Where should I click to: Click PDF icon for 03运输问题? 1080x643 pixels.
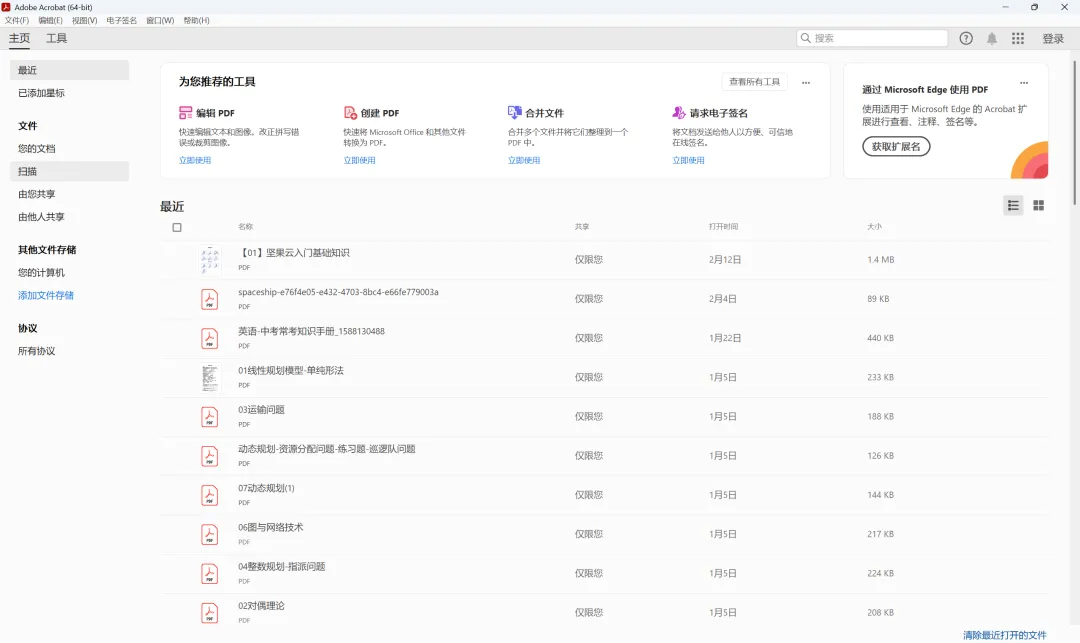[x=209, y=417]
